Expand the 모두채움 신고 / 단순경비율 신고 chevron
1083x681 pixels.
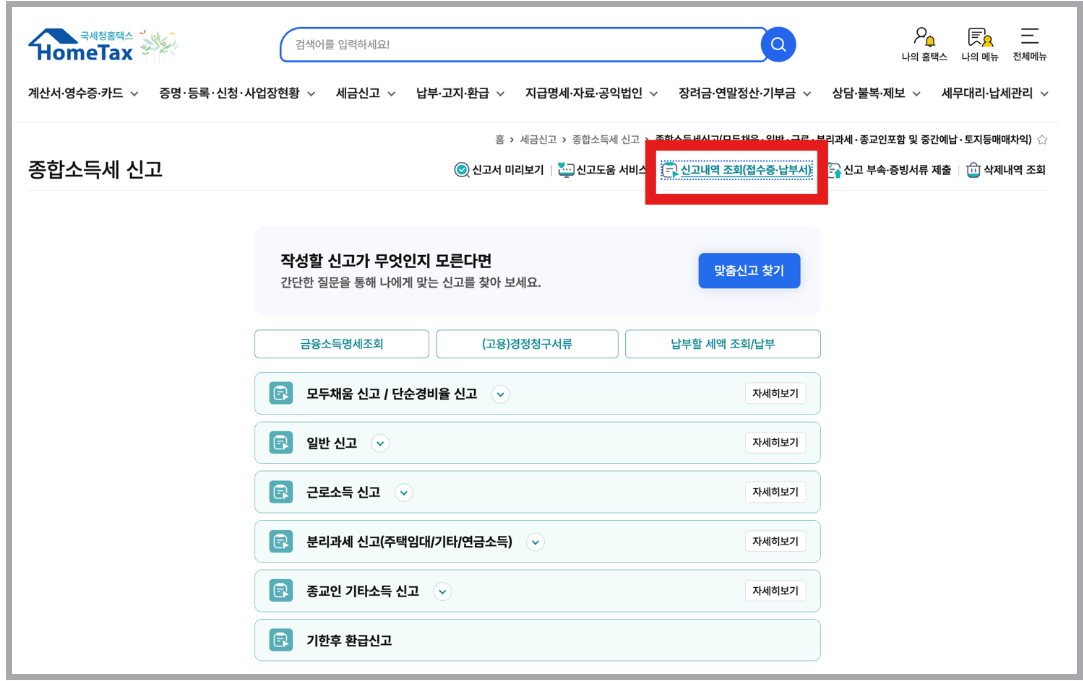[501, 394]
